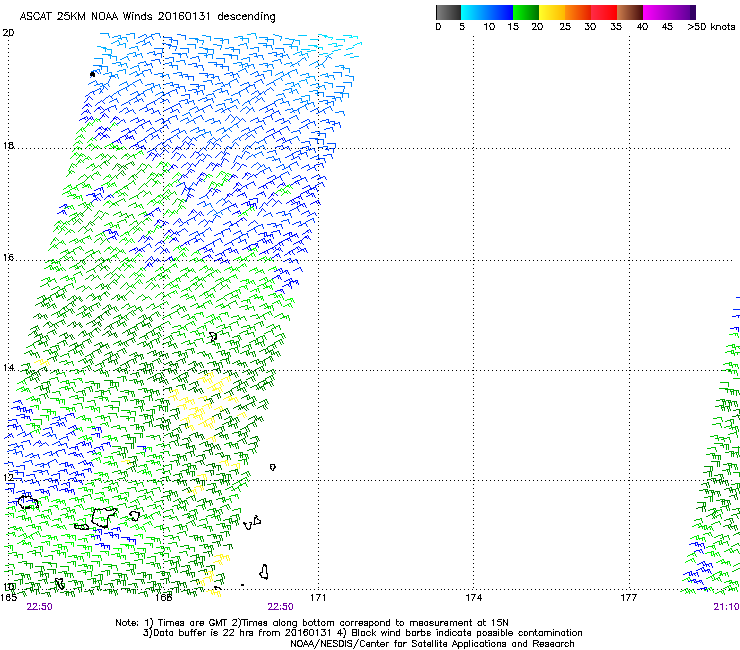Click the small island outline near 12N 170E

[273, 467]
